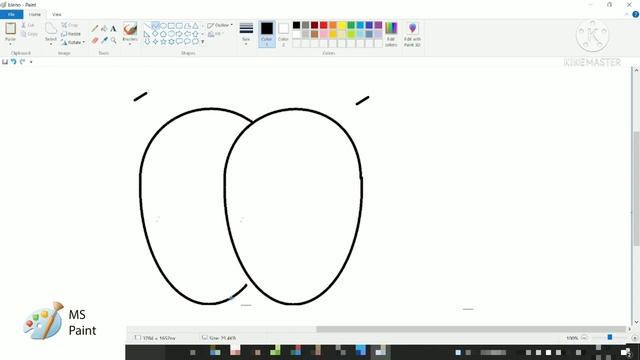
Task: Choose the Curve shape
Action: [x=155, y=26]
